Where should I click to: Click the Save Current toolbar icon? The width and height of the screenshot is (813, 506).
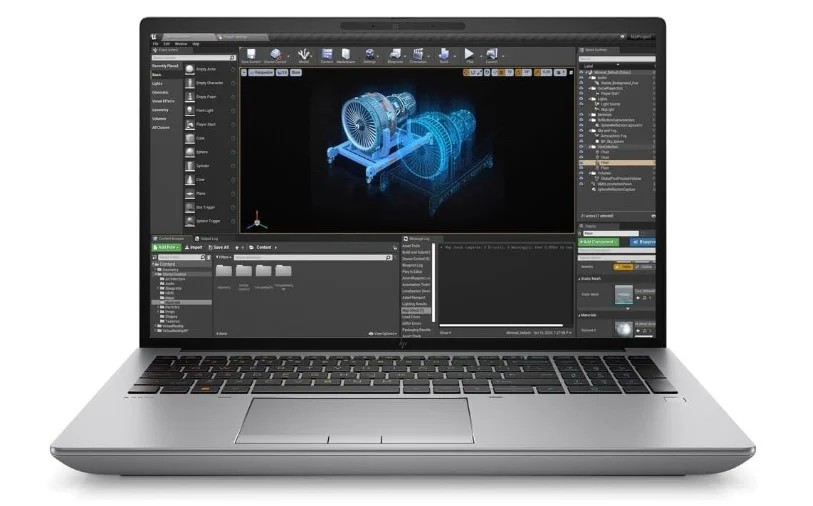point(251,54)
